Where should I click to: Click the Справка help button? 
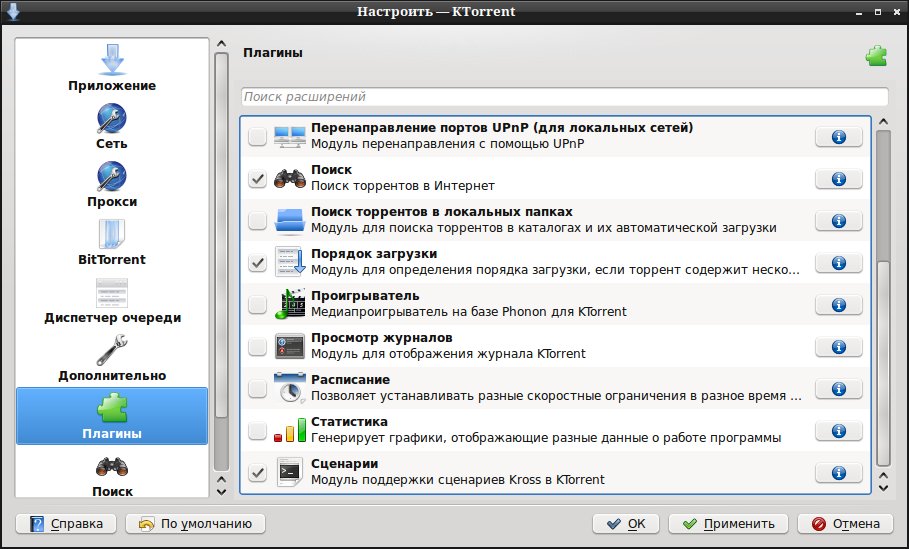click(x=66, y=523)
